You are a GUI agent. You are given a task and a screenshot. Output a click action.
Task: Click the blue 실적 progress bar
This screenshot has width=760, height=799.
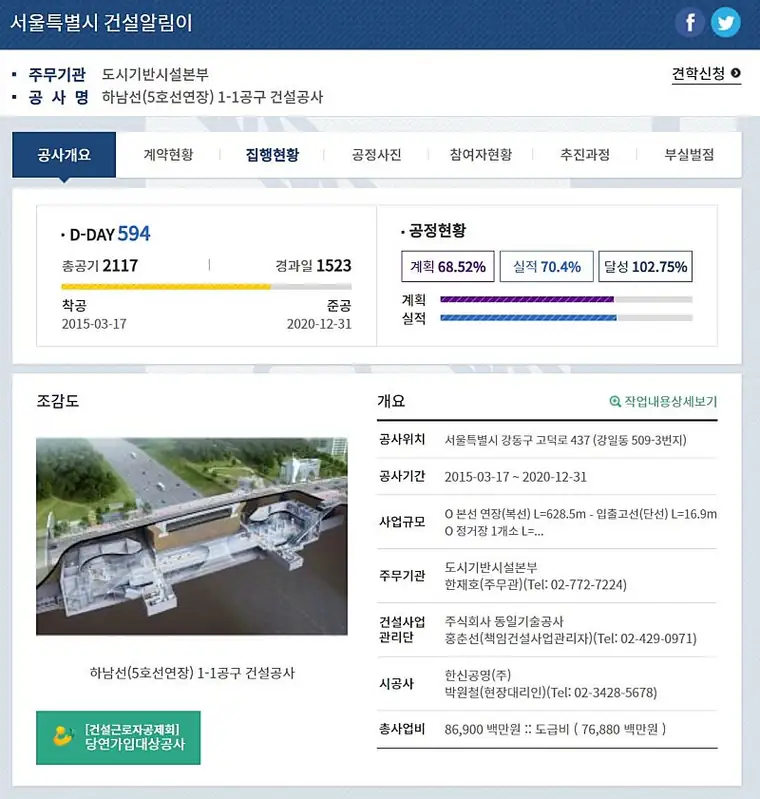click(x=566, y=318)
